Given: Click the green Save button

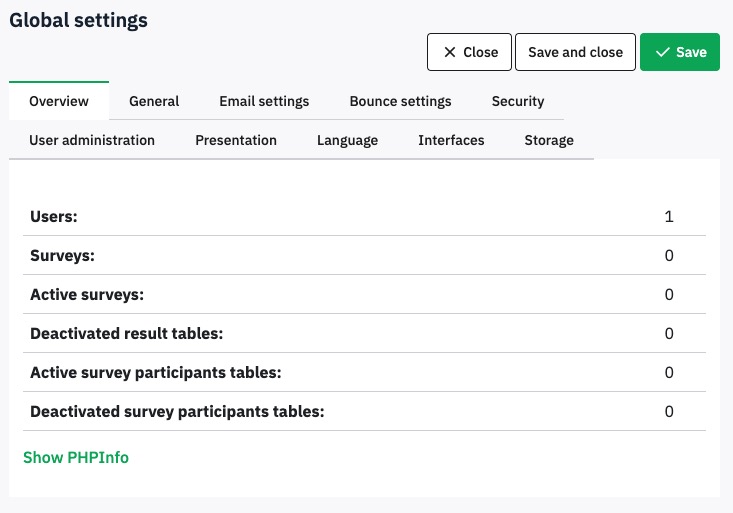Looking at the screenshot, I should (680, 52).
